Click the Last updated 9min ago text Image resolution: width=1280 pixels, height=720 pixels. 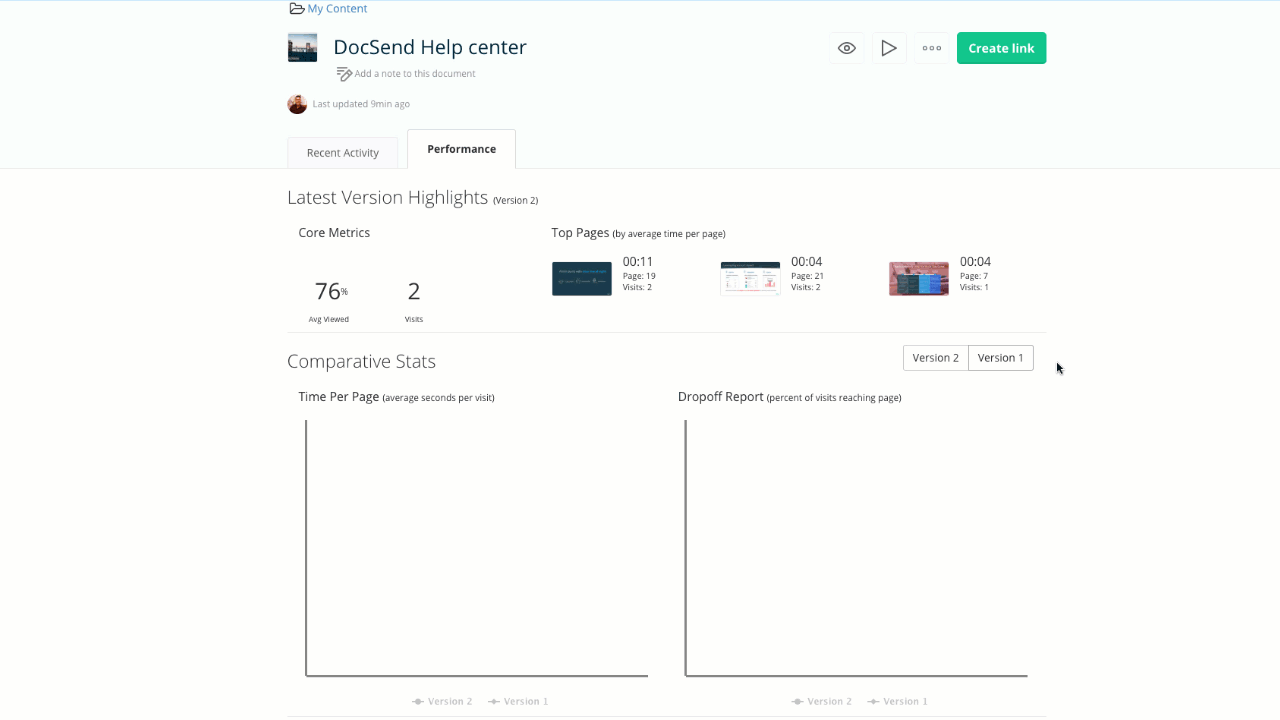[361, 104]
